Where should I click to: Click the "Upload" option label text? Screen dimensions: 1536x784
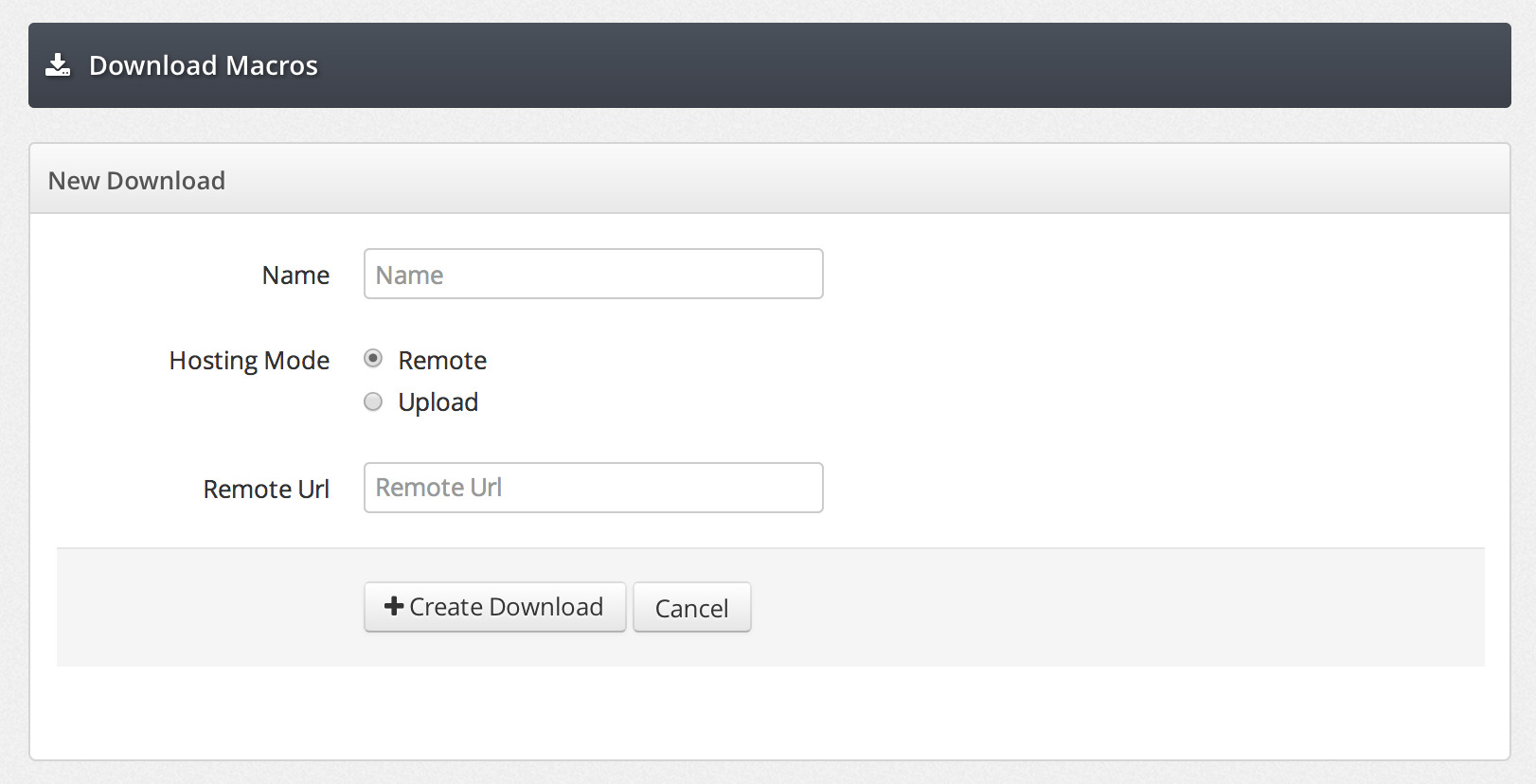(438, 402)
